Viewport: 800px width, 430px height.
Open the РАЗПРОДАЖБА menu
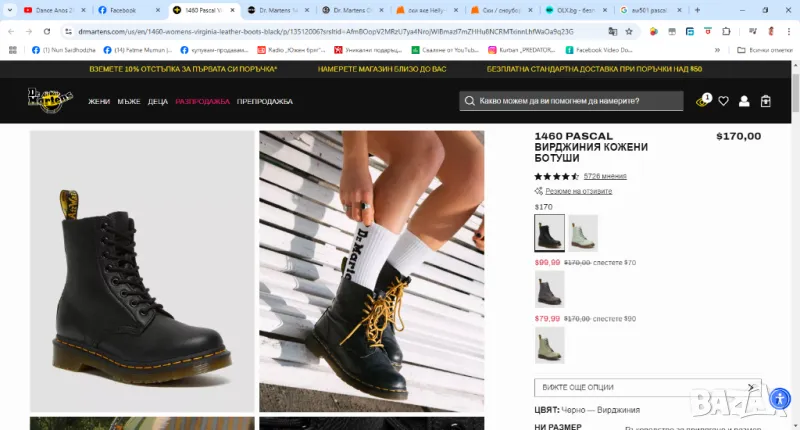(x=202, y=102)
